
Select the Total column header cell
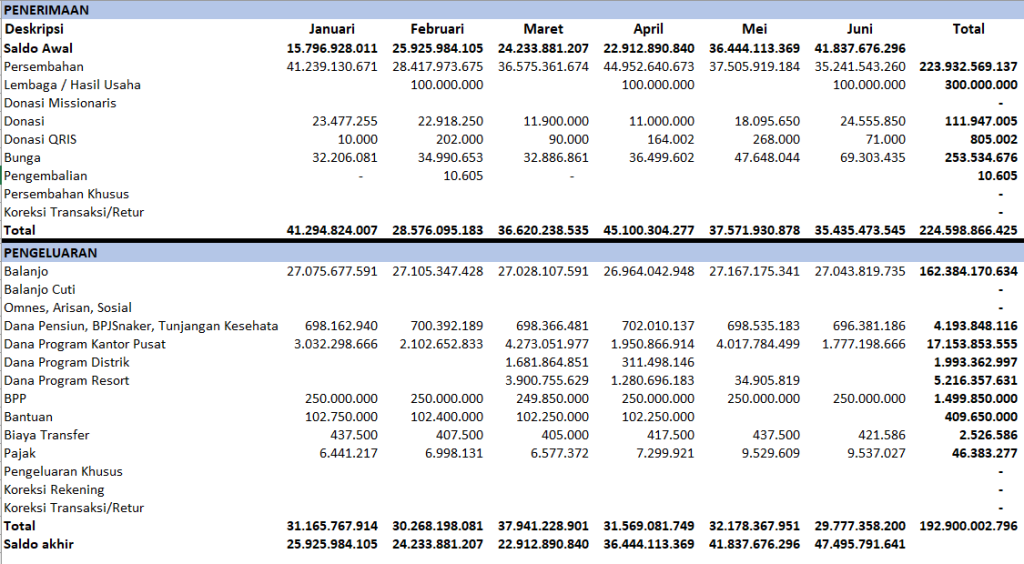coord(968,29)
